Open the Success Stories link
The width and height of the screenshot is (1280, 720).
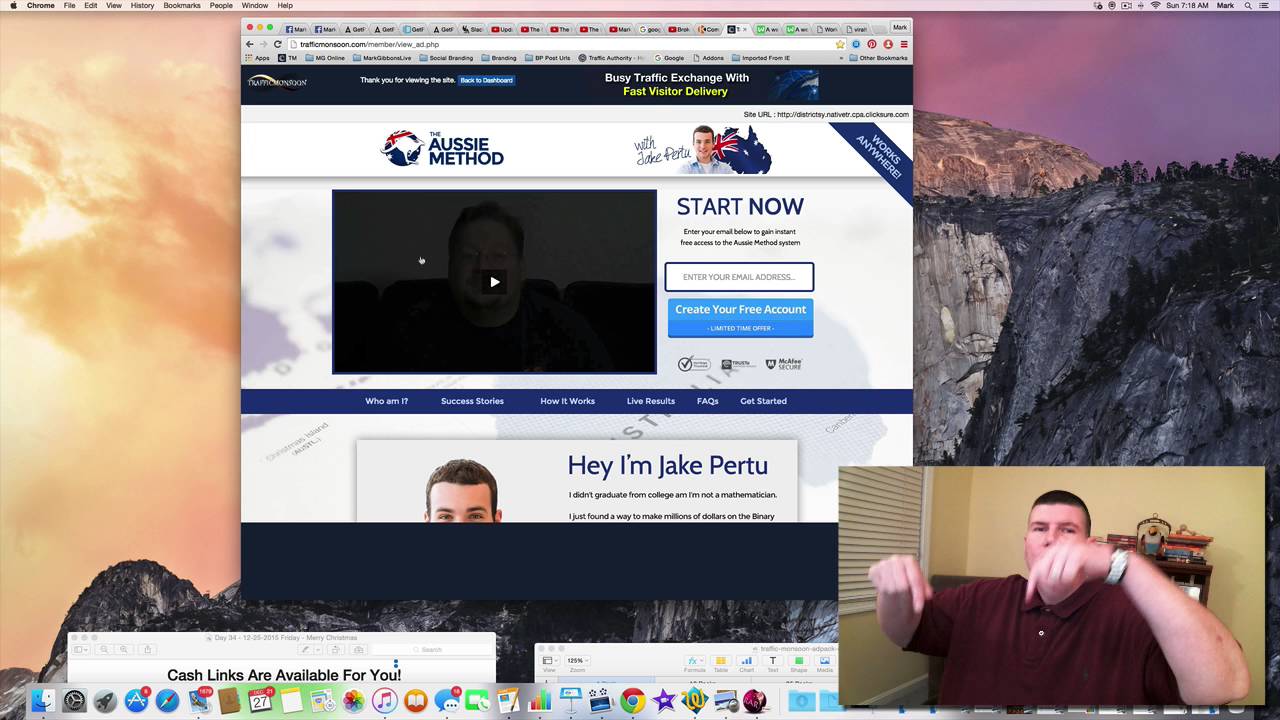(x=472, y=401)
